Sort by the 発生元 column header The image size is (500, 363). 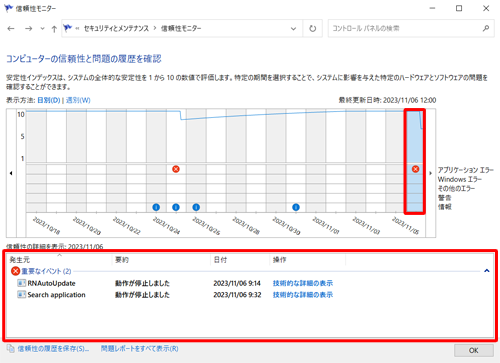pos(58,260)
